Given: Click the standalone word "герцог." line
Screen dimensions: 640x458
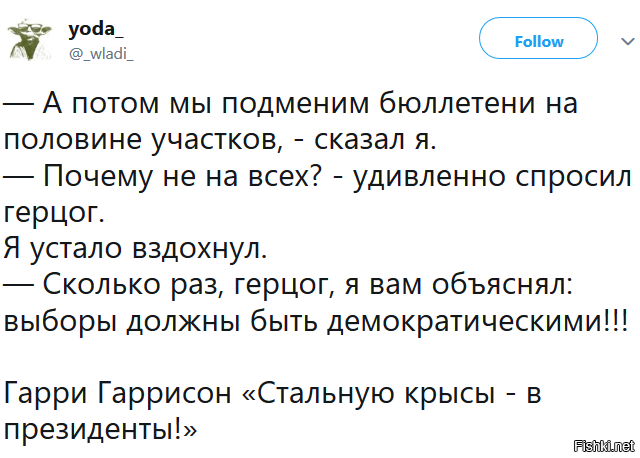Looking at the screenshot, I should (x=53, y=214).
